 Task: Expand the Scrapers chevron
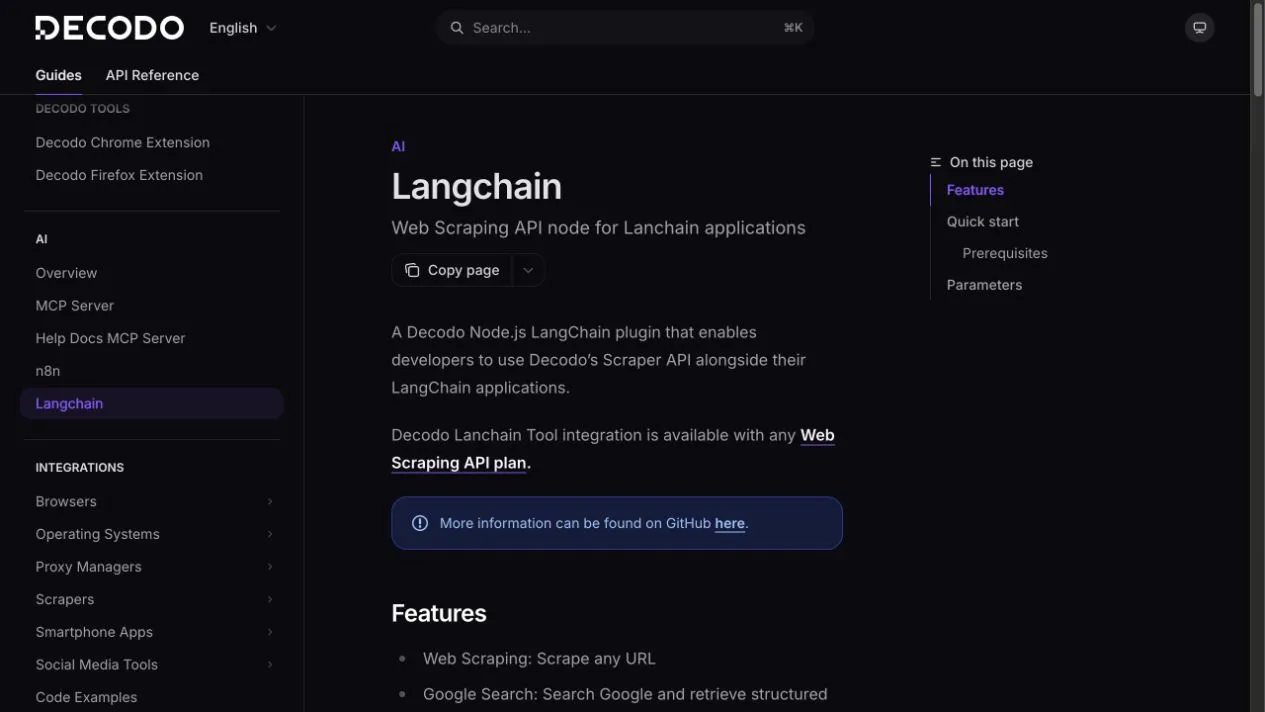coord(270,599)
